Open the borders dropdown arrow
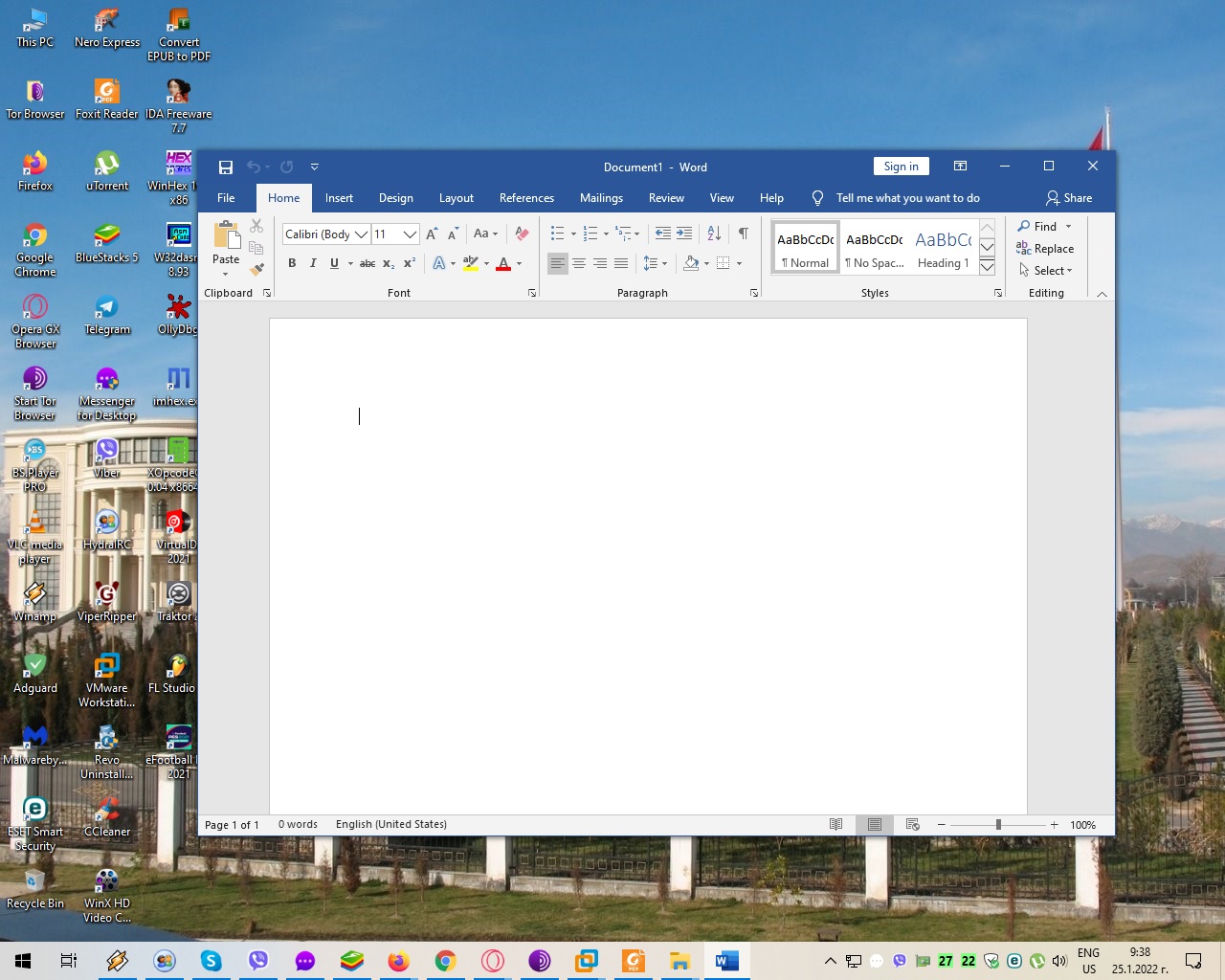The height and width of the screenshot is (980, 1225). coord(739,263)
